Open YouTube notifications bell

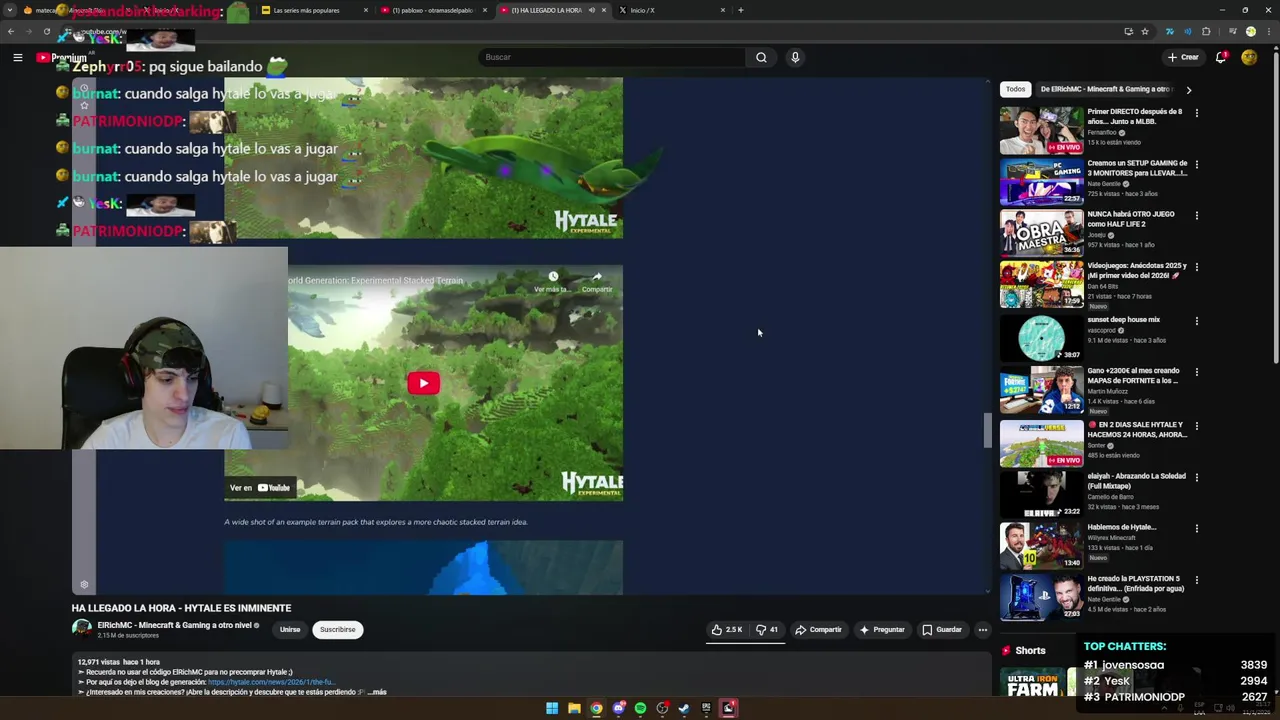click(x=1221, y=57)
